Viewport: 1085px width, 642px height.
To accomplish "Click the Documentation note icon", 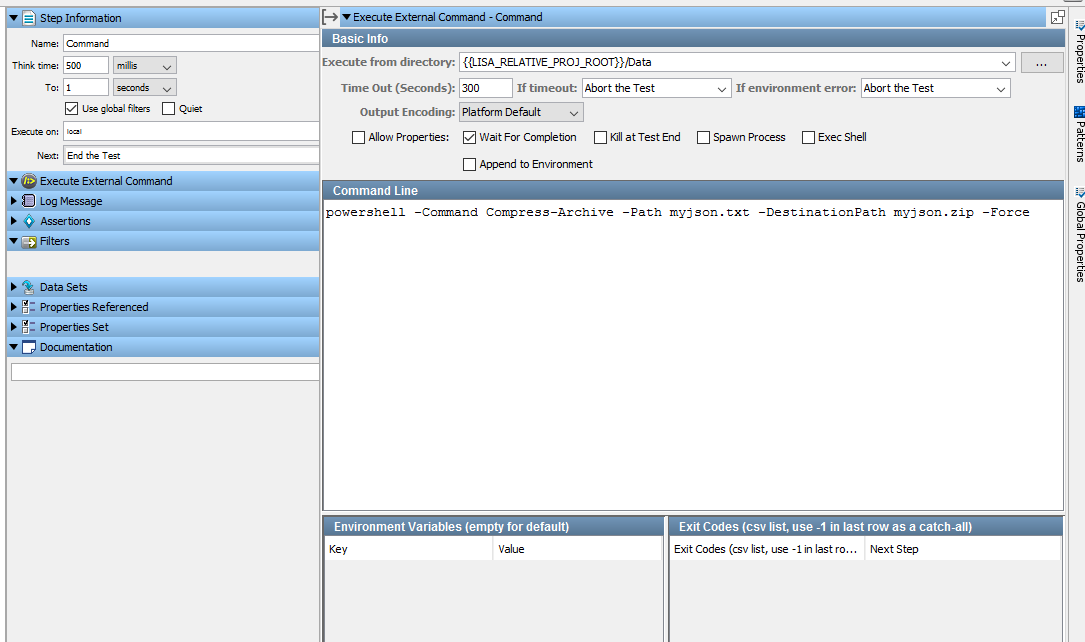I will point(28,347).
